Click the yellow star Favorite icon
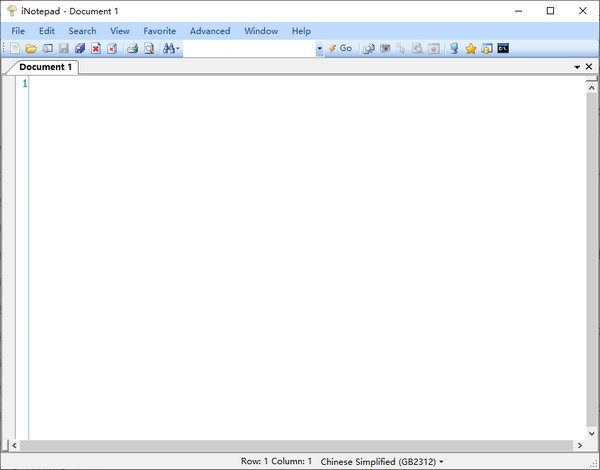The height and width of the screenshot is (470, 600). (x=470, y=48)
